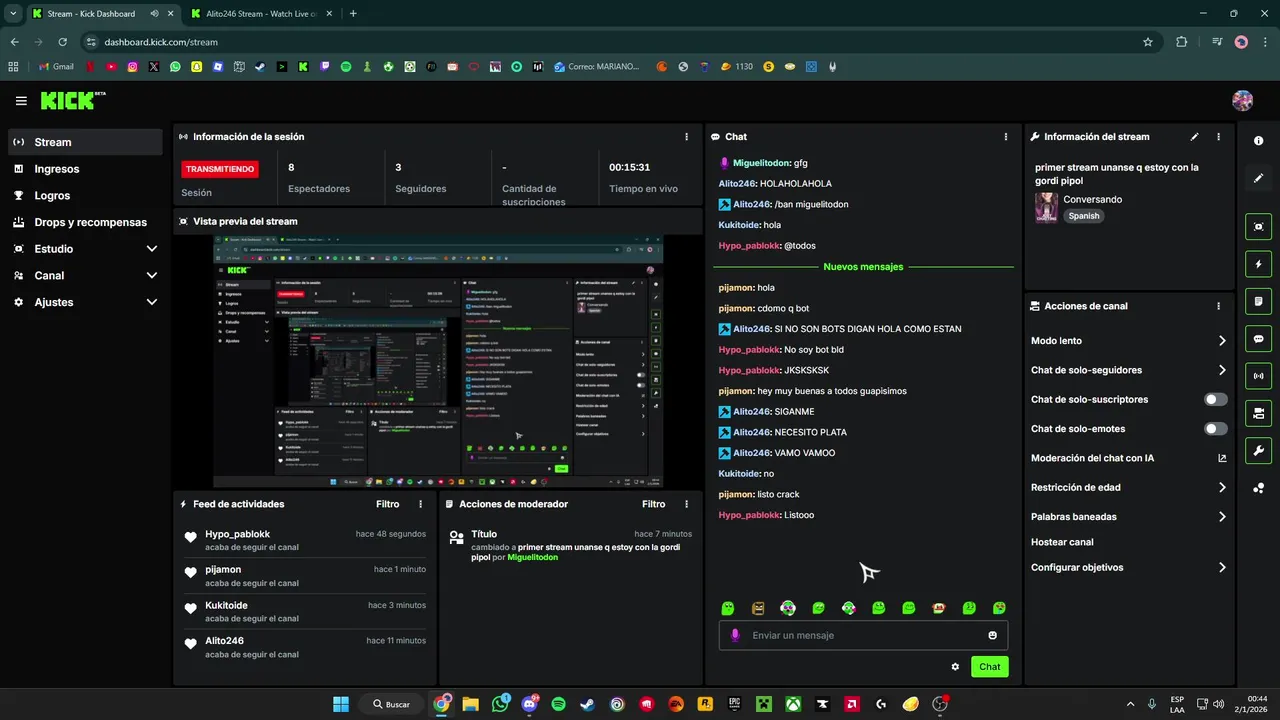Open the chat settings gear icon

(x=955, y=667)
